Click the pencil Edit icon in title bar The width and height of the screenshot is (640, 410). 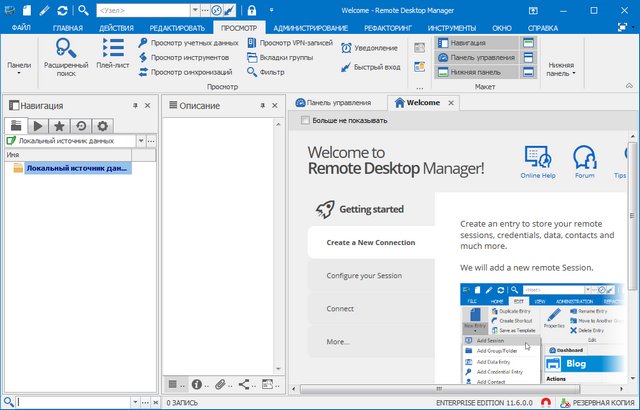(44, 10)
